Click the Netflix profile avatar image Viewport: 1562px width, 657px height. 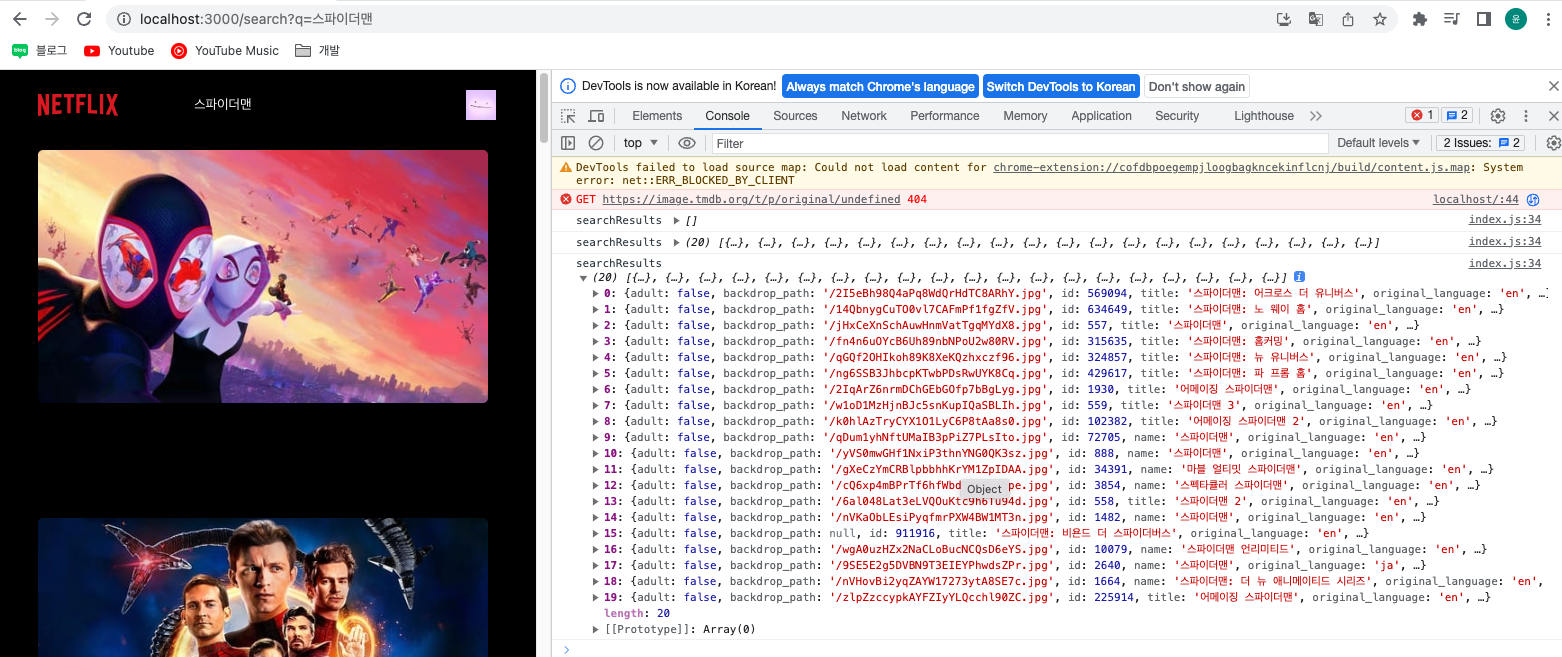(481, 104)
